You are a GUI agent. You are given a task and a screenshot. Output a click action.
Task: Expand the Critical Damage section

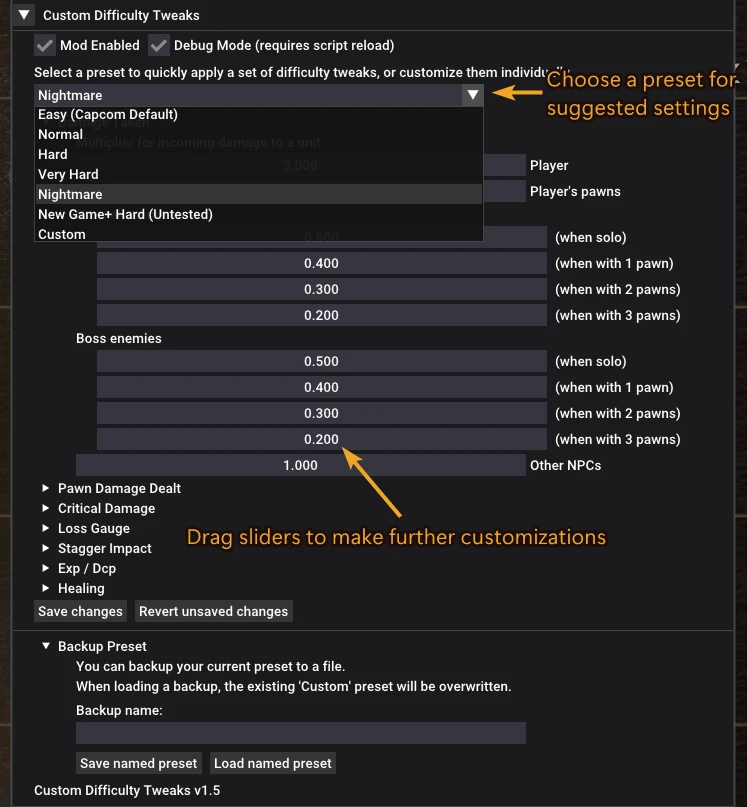(45, 508)
